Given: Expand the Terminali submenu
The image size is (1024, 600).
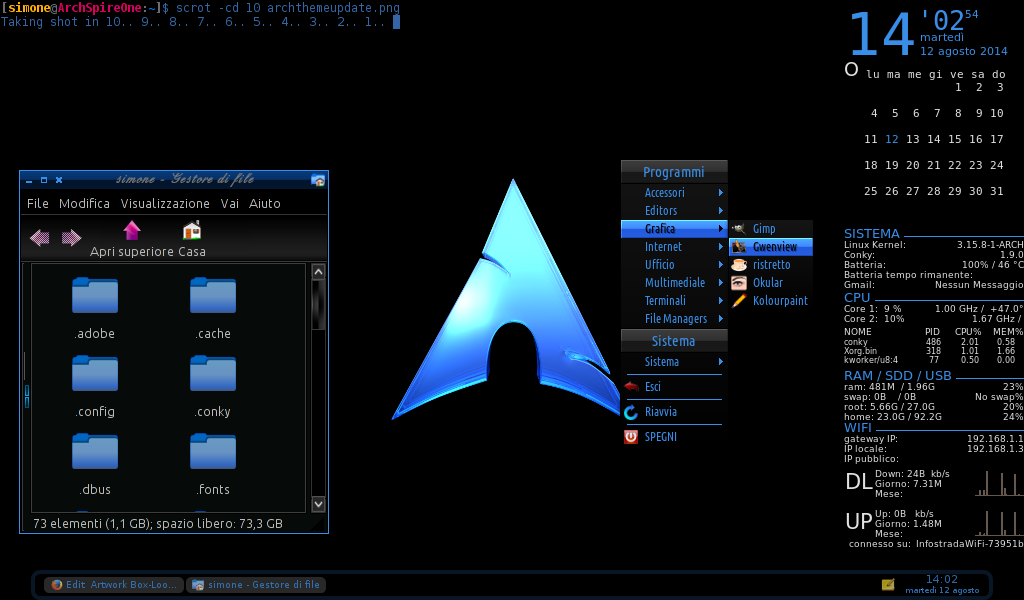Looking at the screenshot, I should click(x=674, y=300).
